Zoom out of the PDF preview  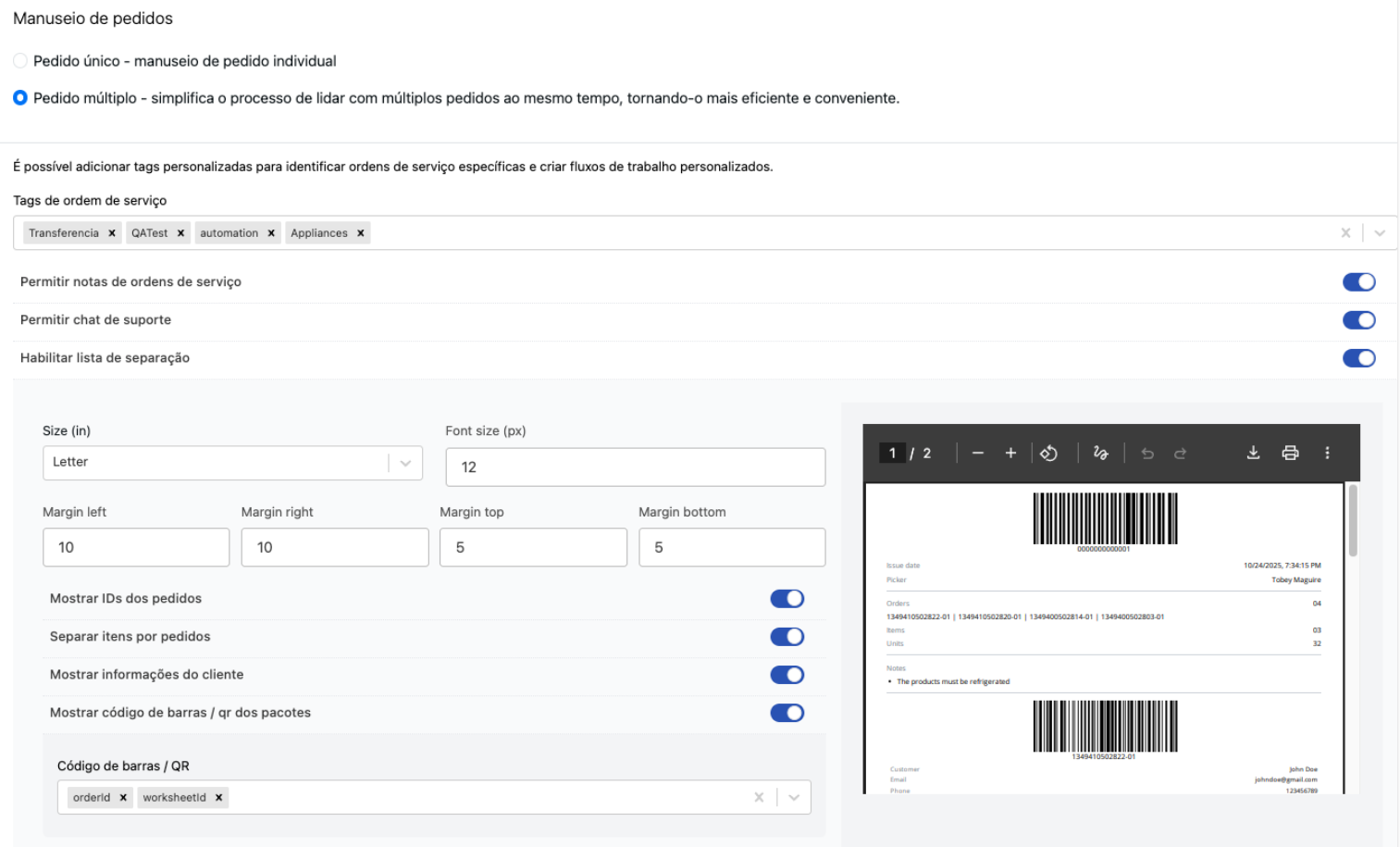click(x=977, y=453)
